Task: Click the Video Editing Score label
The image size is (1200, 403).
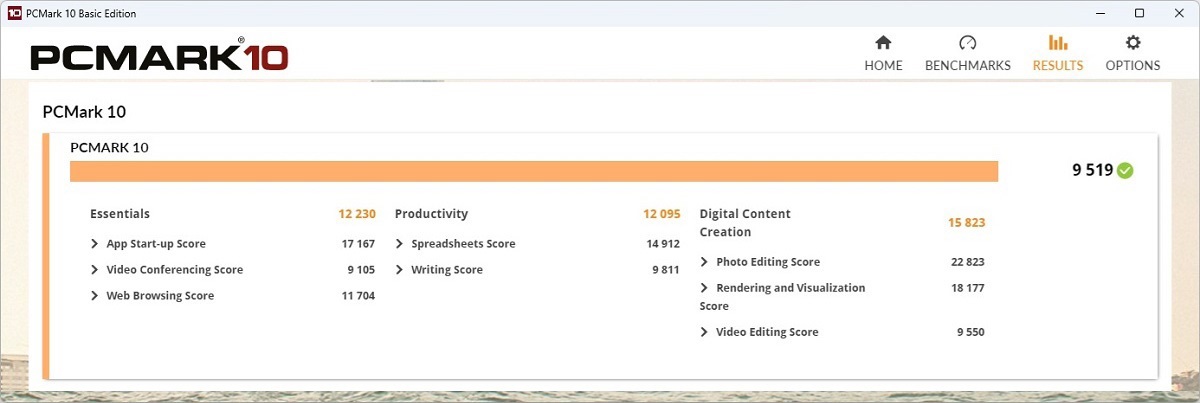Action: 767,332
